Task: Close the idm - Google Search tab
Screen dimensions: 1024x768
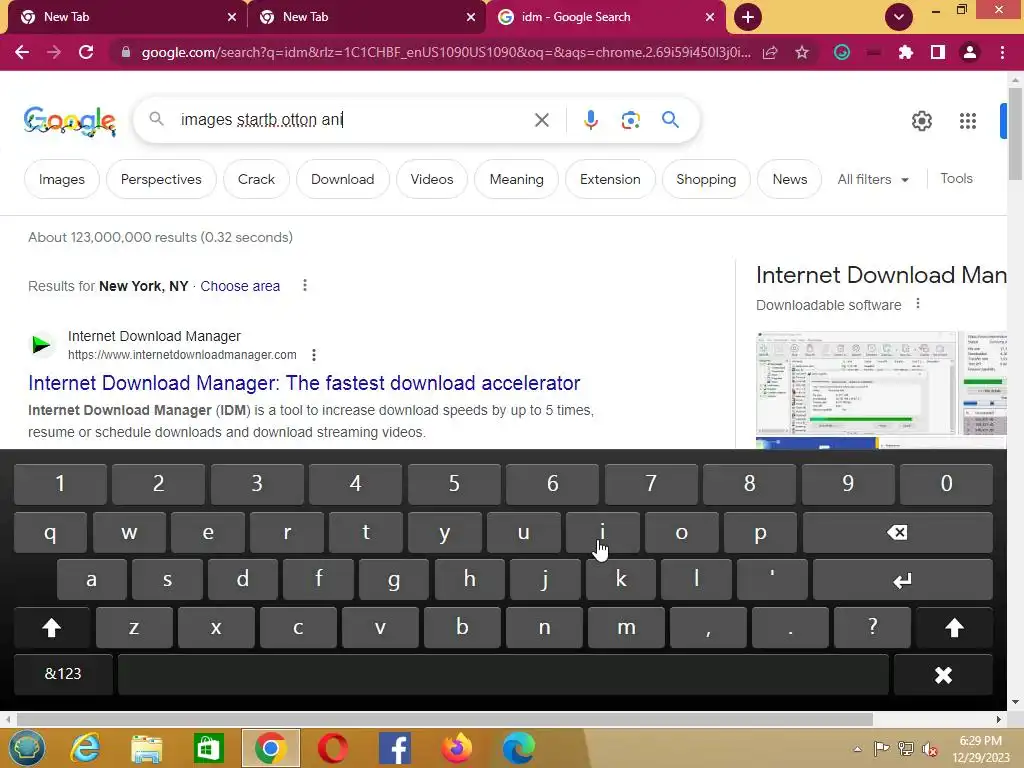Action: [x=710, y=17]
